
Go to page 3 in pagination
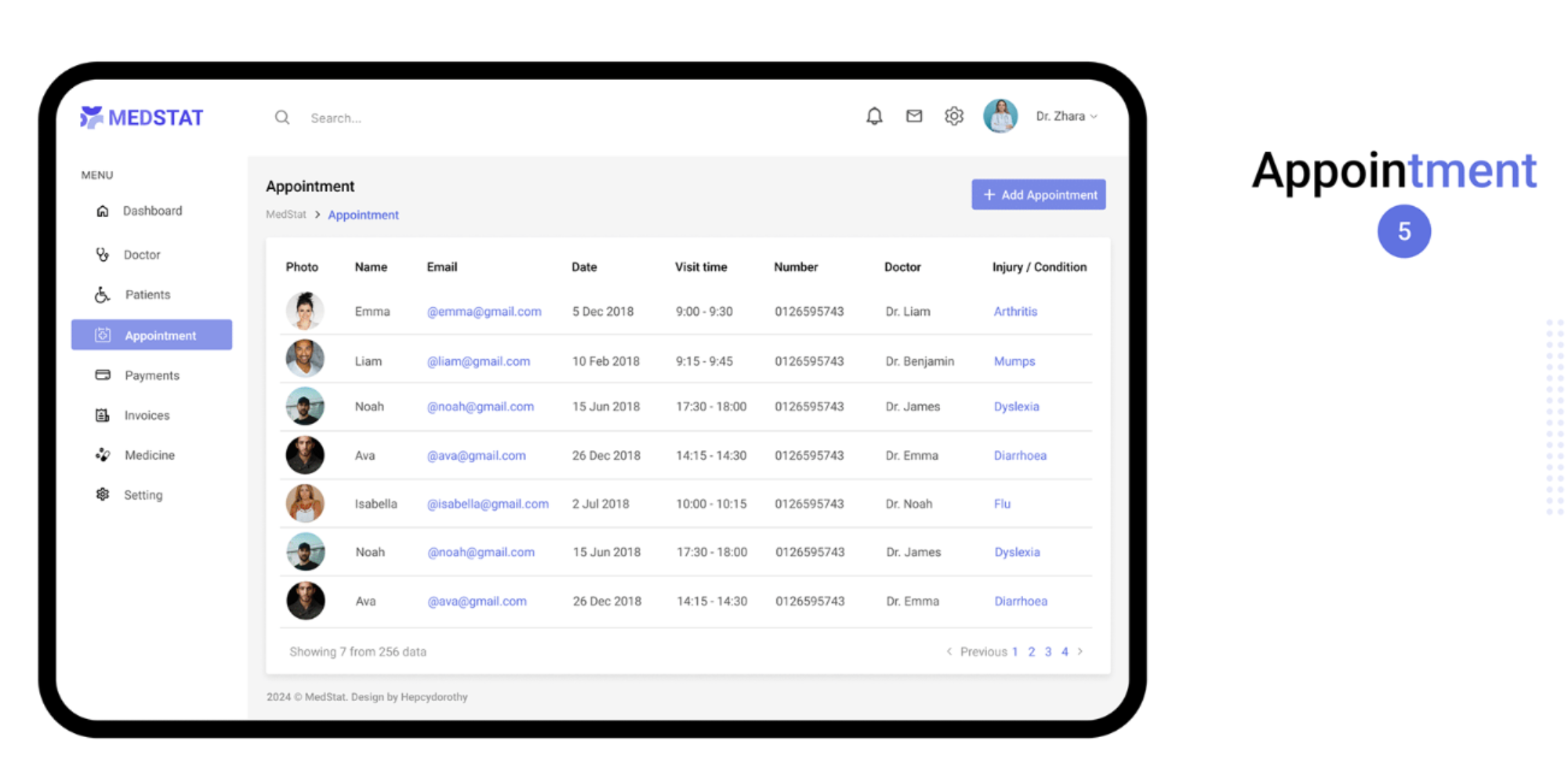tap(1048, 652)
